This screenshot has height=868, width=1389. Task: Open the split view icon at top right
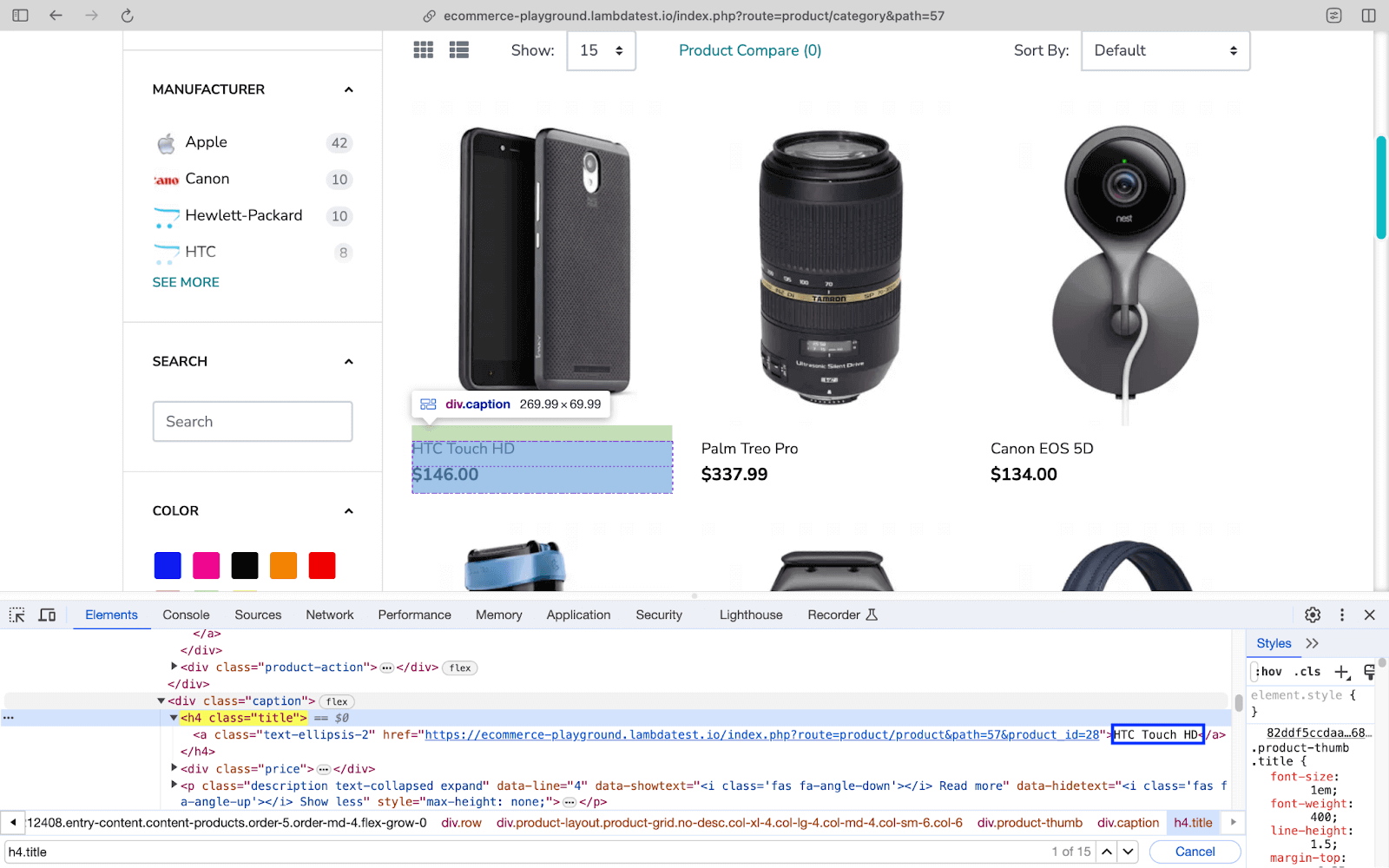coord(1369,16)
